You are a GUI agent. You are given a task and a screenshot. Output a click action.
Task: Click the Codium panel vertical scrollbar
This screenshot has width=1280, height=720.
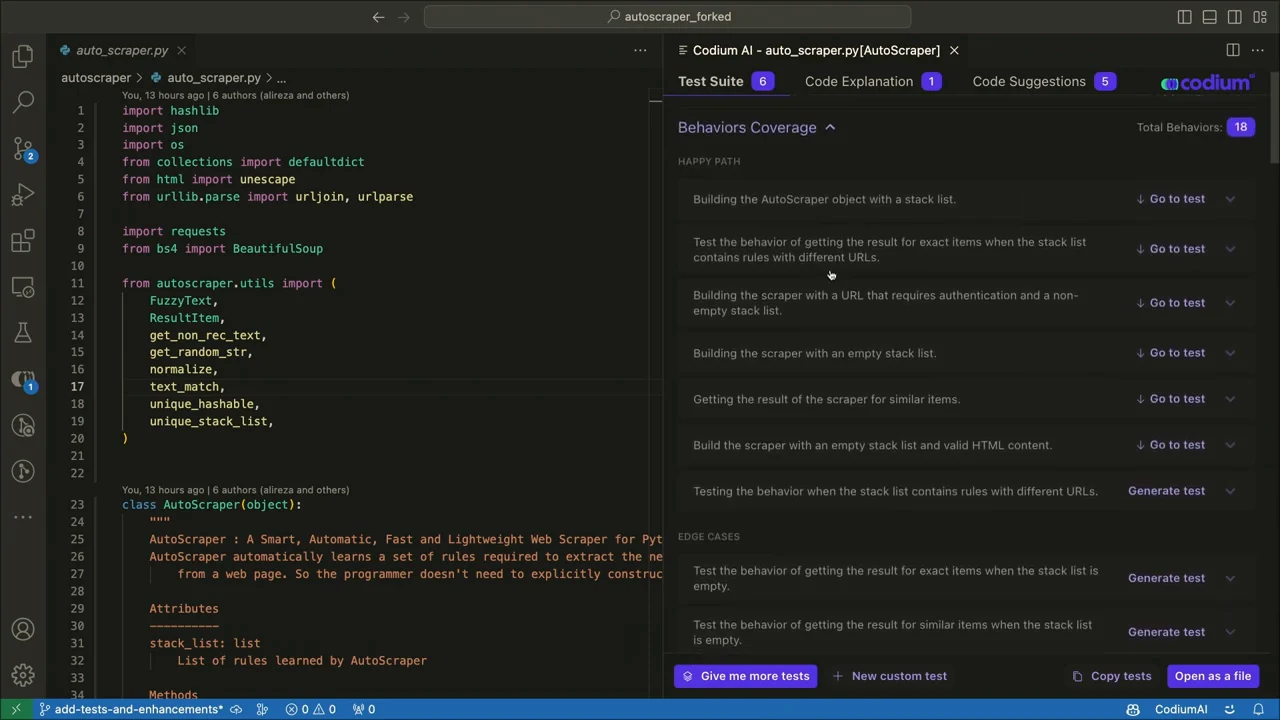click(x=1274, y=120)
